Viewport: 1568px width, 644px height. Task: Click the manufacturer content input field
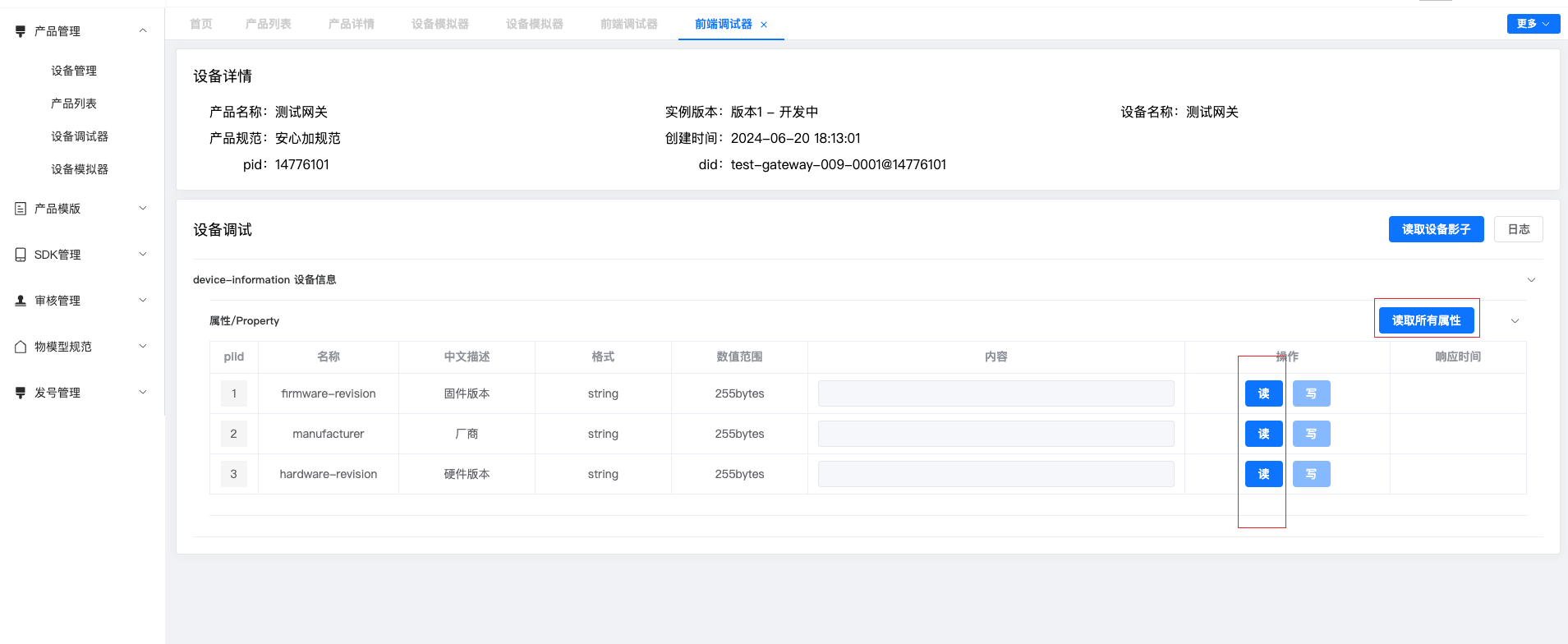click(x=996, y=434)
